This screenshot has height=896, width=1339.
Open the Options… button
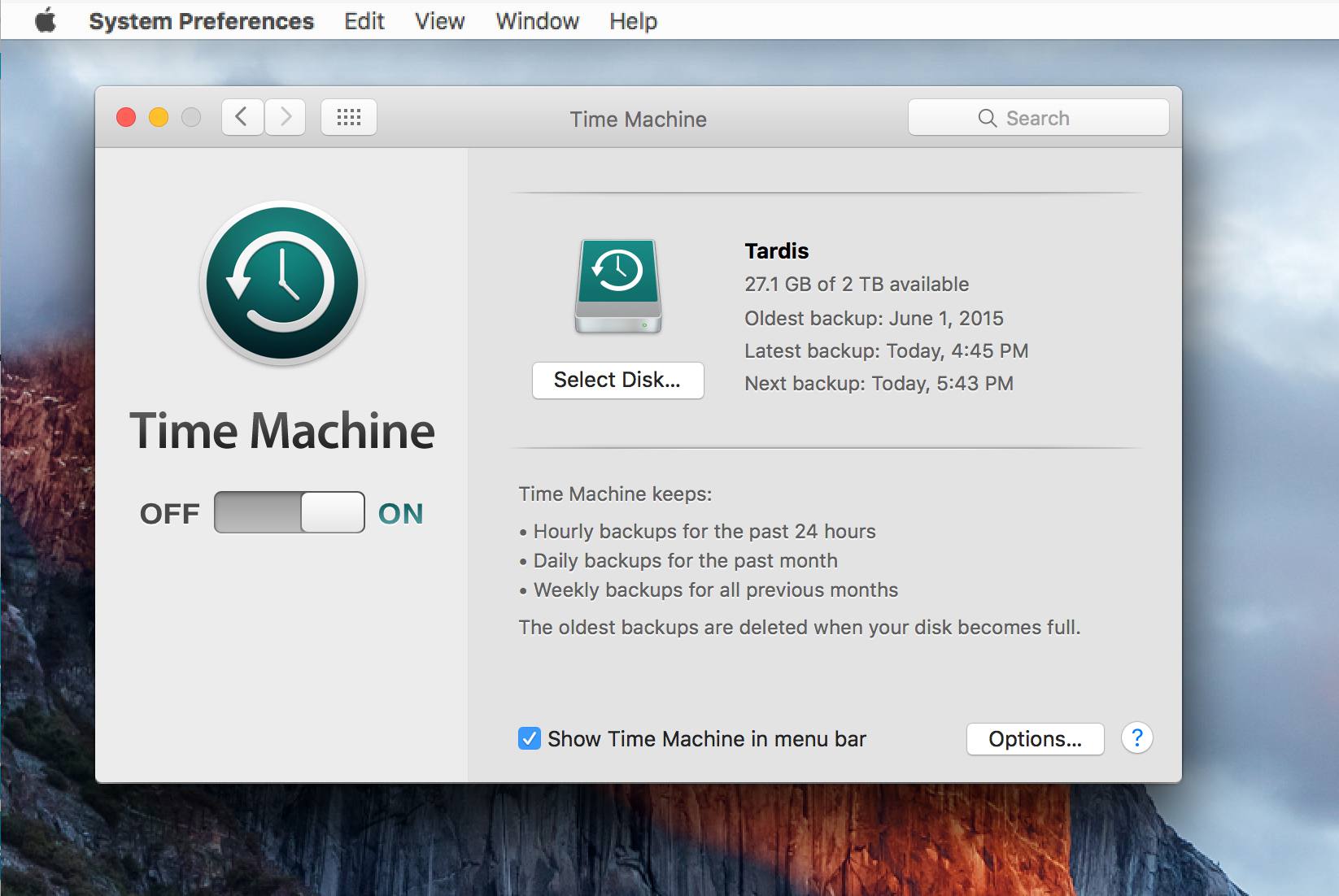coord(1036,739)
